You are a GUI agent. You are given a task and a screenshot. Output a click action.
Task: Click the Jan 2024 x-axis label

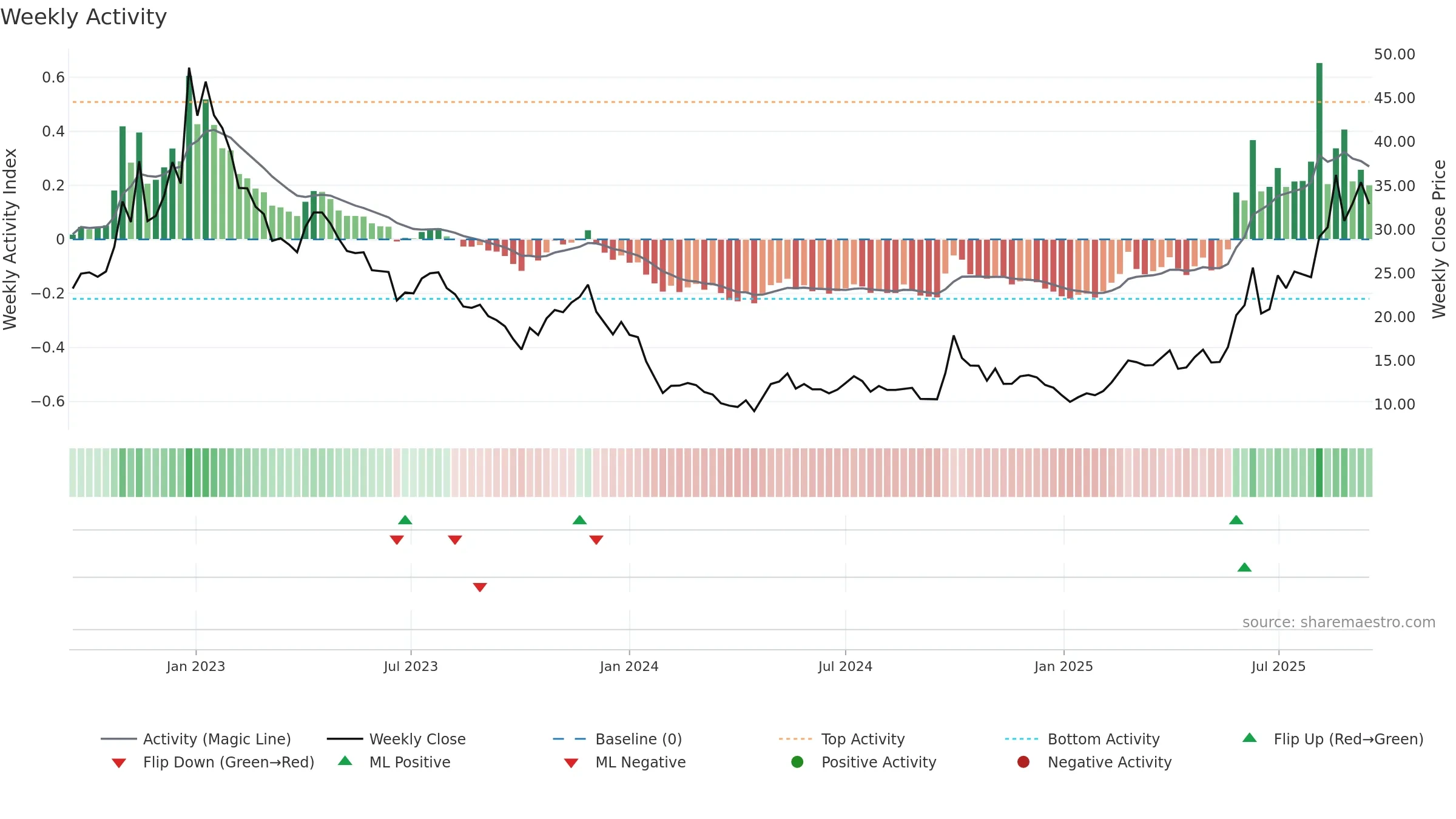coord(629,666)
